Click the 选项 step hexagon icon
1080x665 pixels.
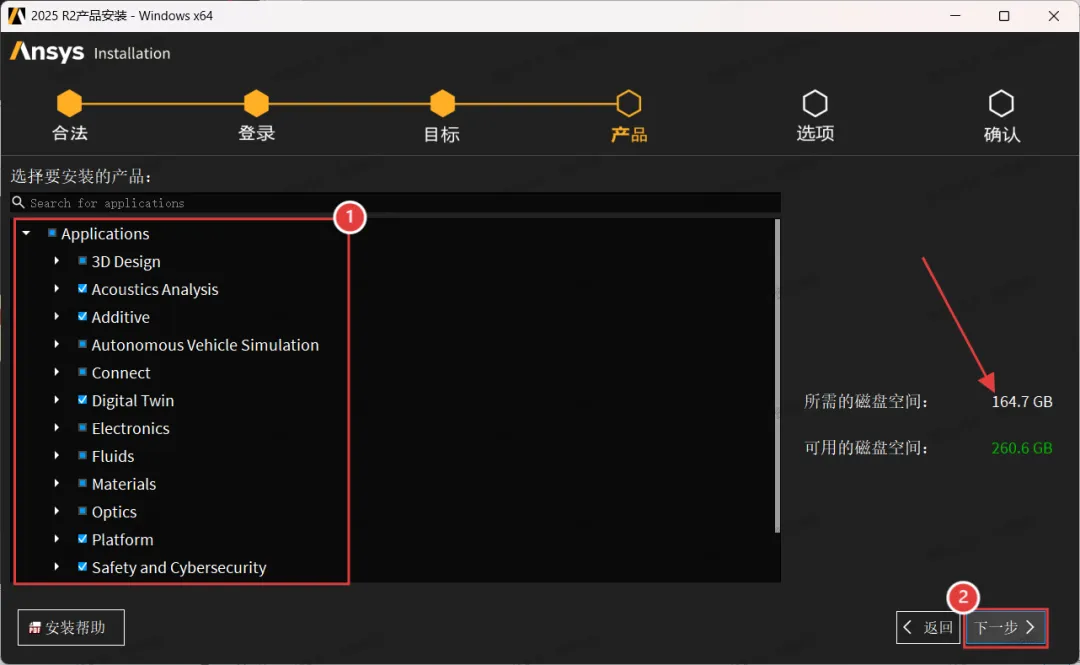click(x=815, y=103)
